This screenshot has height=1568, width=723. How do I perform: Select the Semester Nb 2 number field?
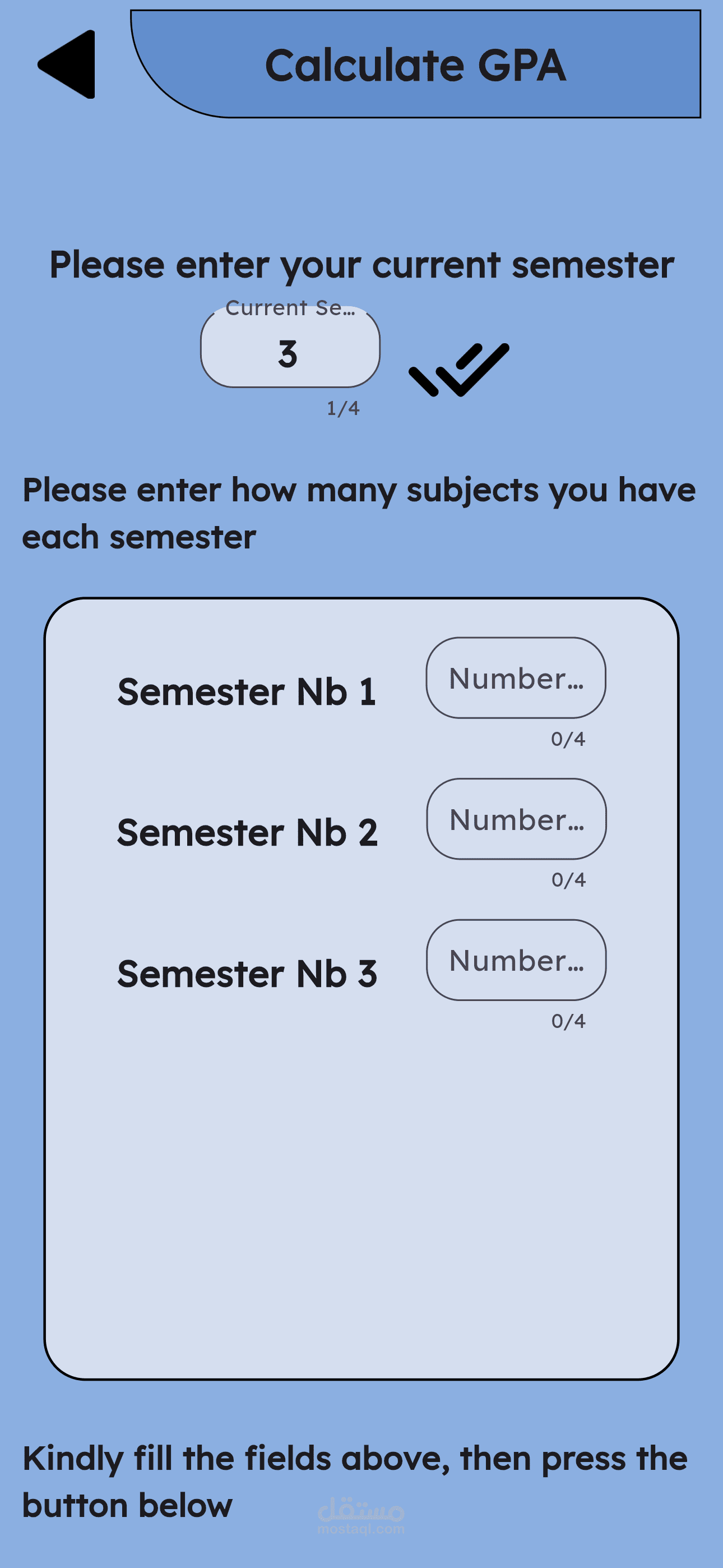(516, 819)
